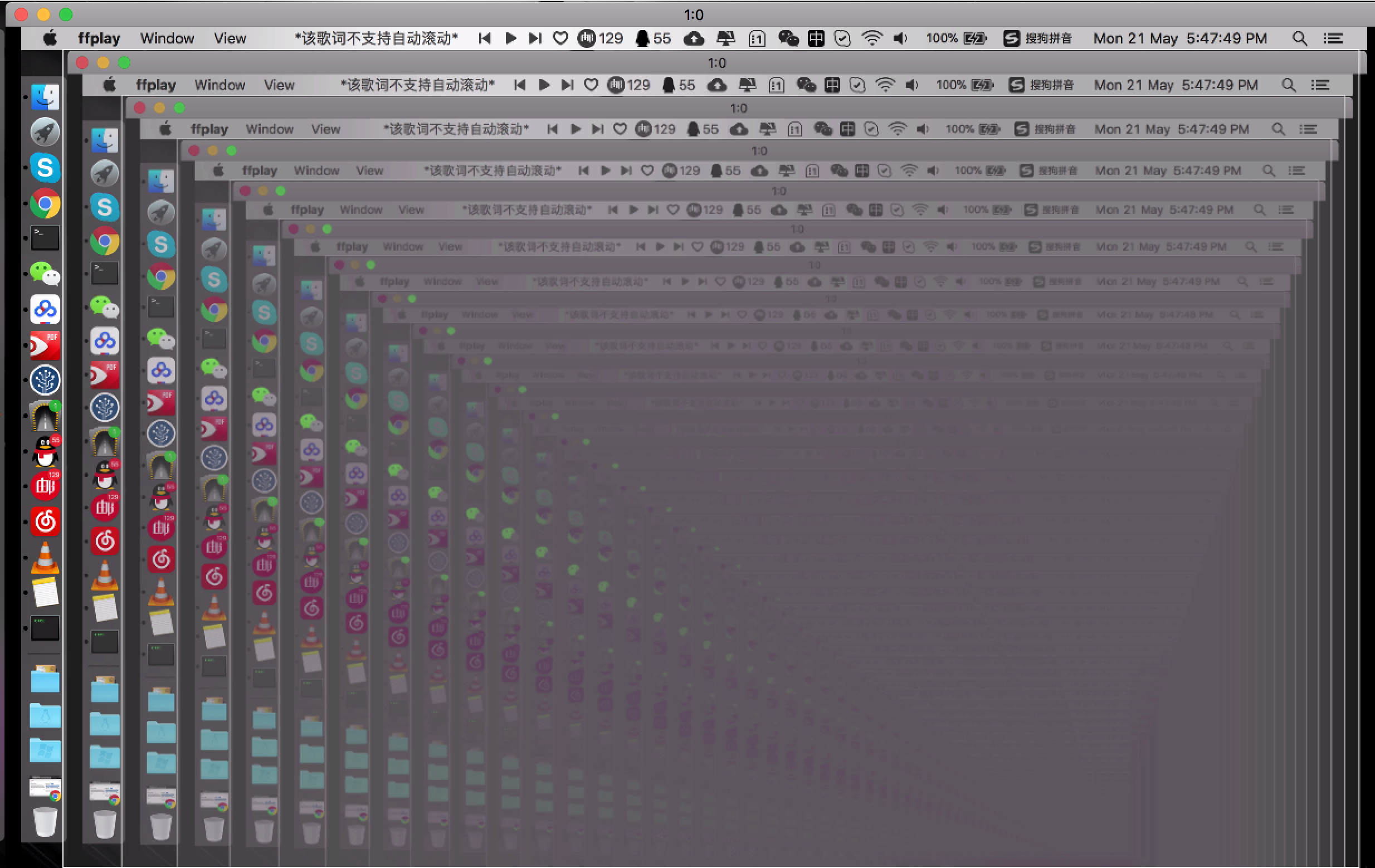Screen dimensions: 1375x868
Task: Open Finder in the leftmost dock
Action: coord(45,97)
